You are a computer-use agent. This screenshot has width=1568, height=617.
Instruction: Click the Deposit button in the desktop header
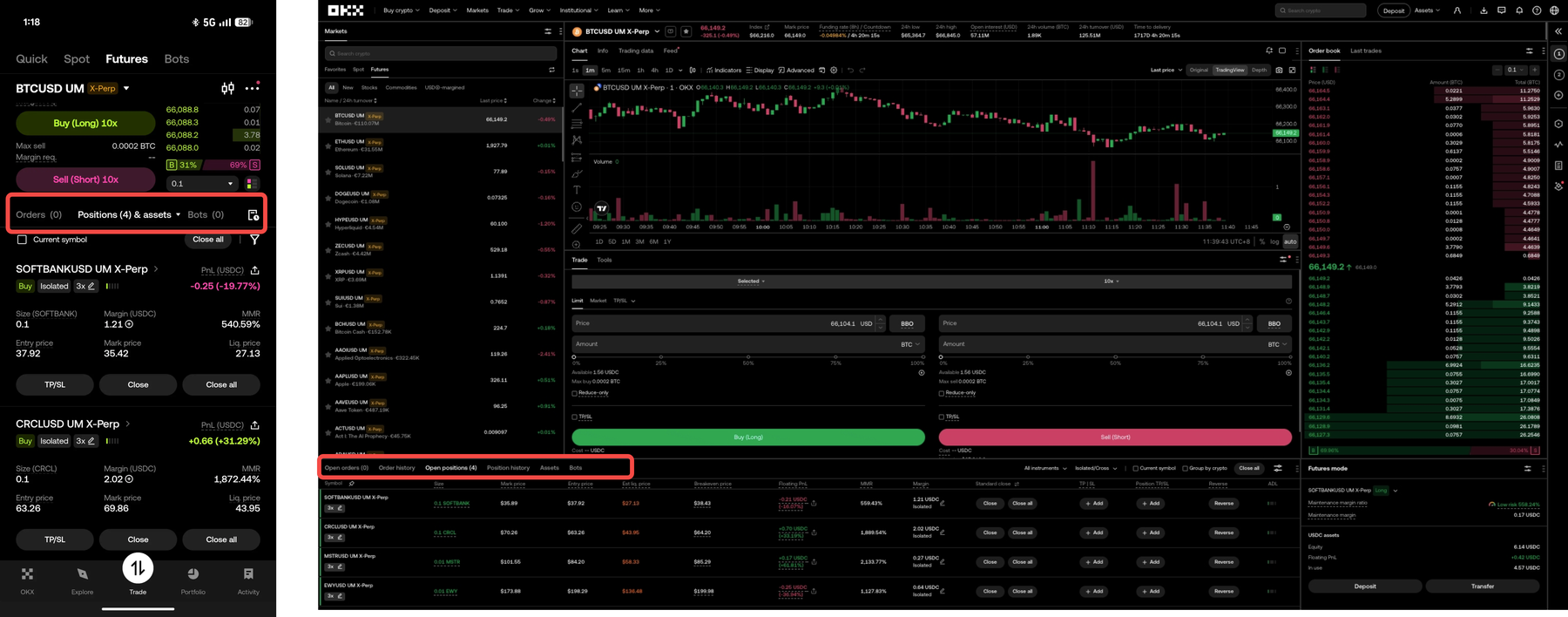pos(1394,10)
